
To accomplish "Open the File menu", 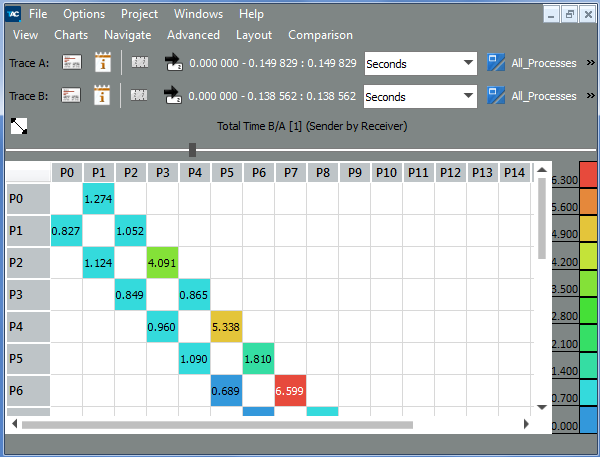I will click(38, 14).
